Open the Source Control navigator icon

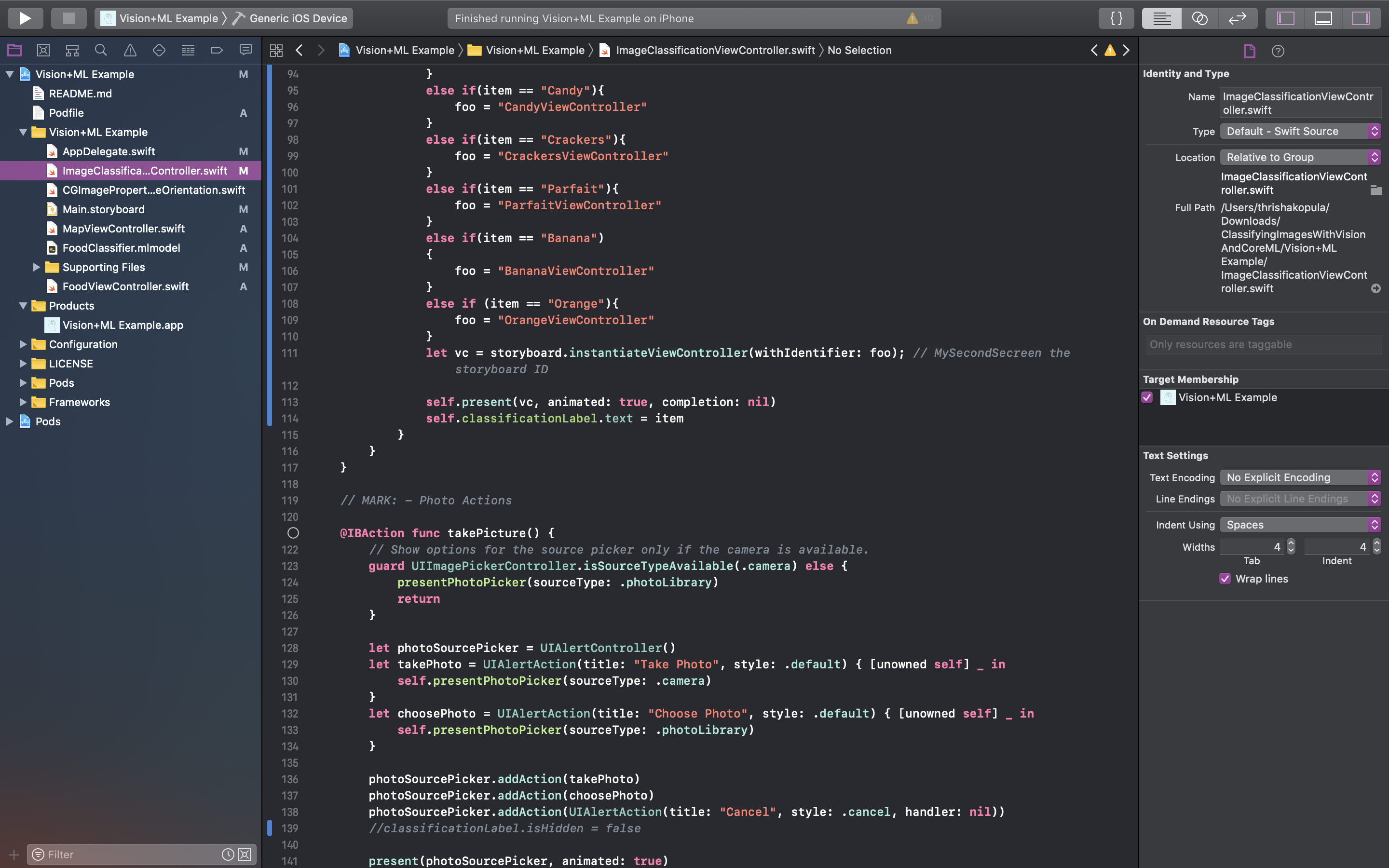[43, 51]
